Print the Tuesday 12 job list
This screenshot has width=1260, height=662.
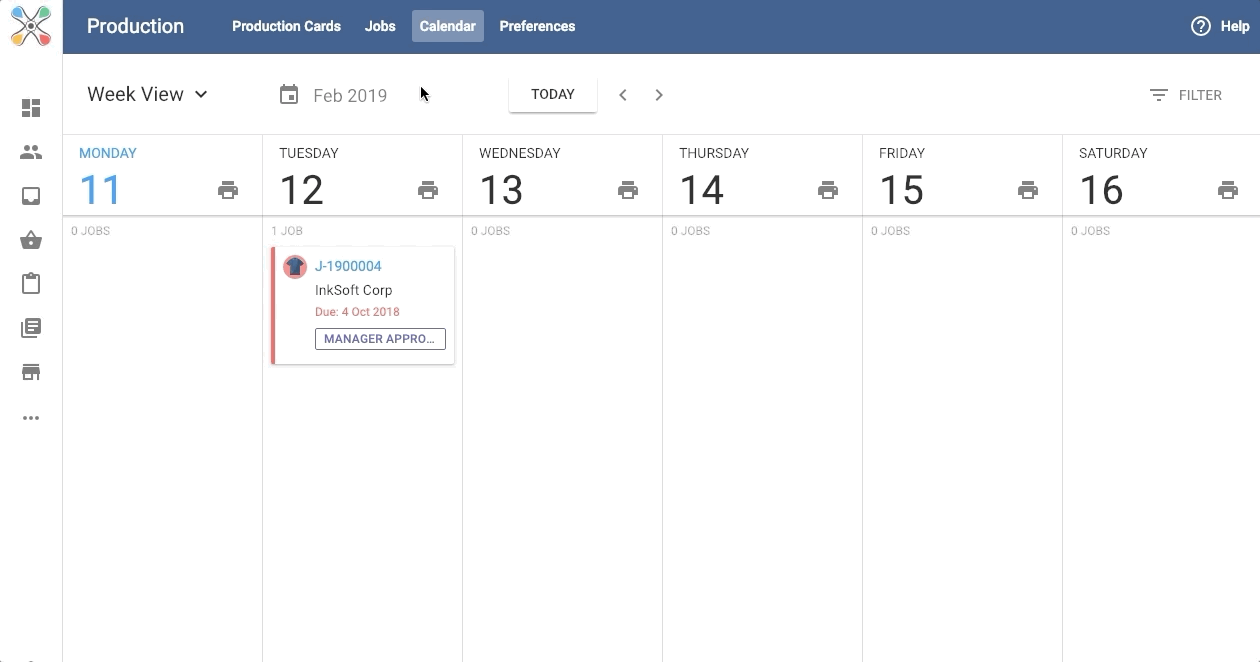coord(428,189)
